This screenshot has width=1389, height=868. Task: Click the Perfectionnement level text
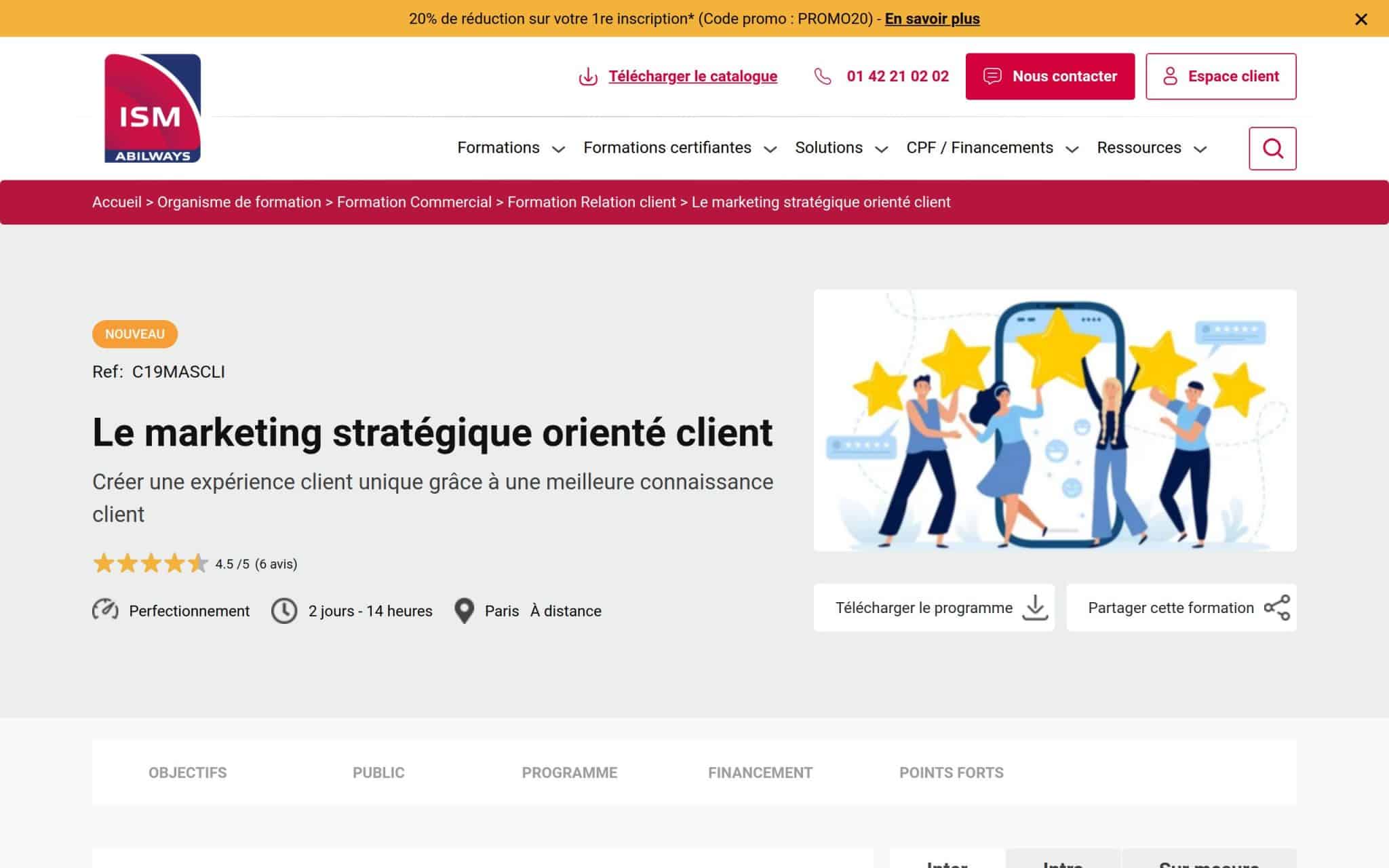click(189, 611)
